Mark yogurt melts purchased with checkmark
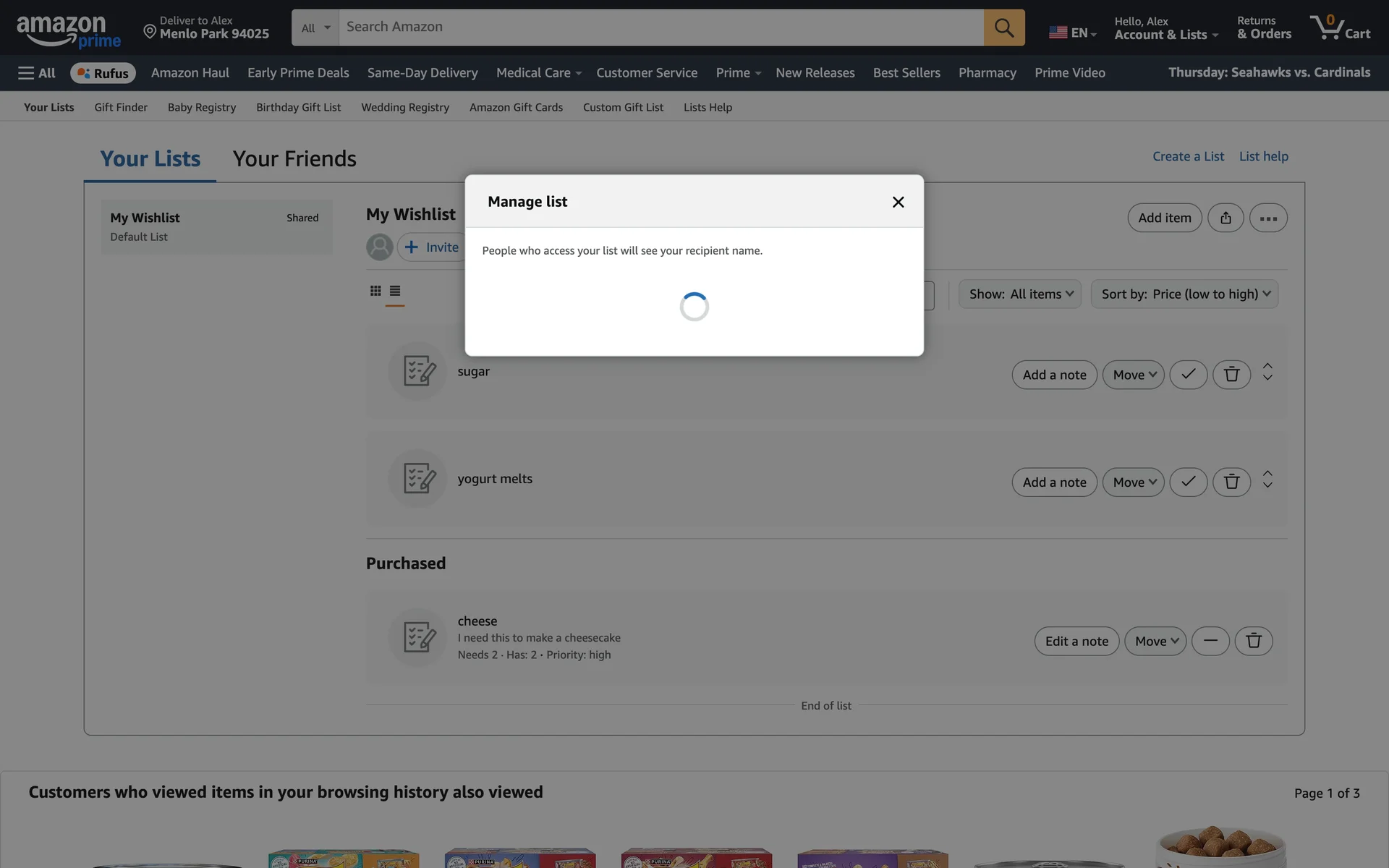1389x868 pixels. click(1188, 482)
